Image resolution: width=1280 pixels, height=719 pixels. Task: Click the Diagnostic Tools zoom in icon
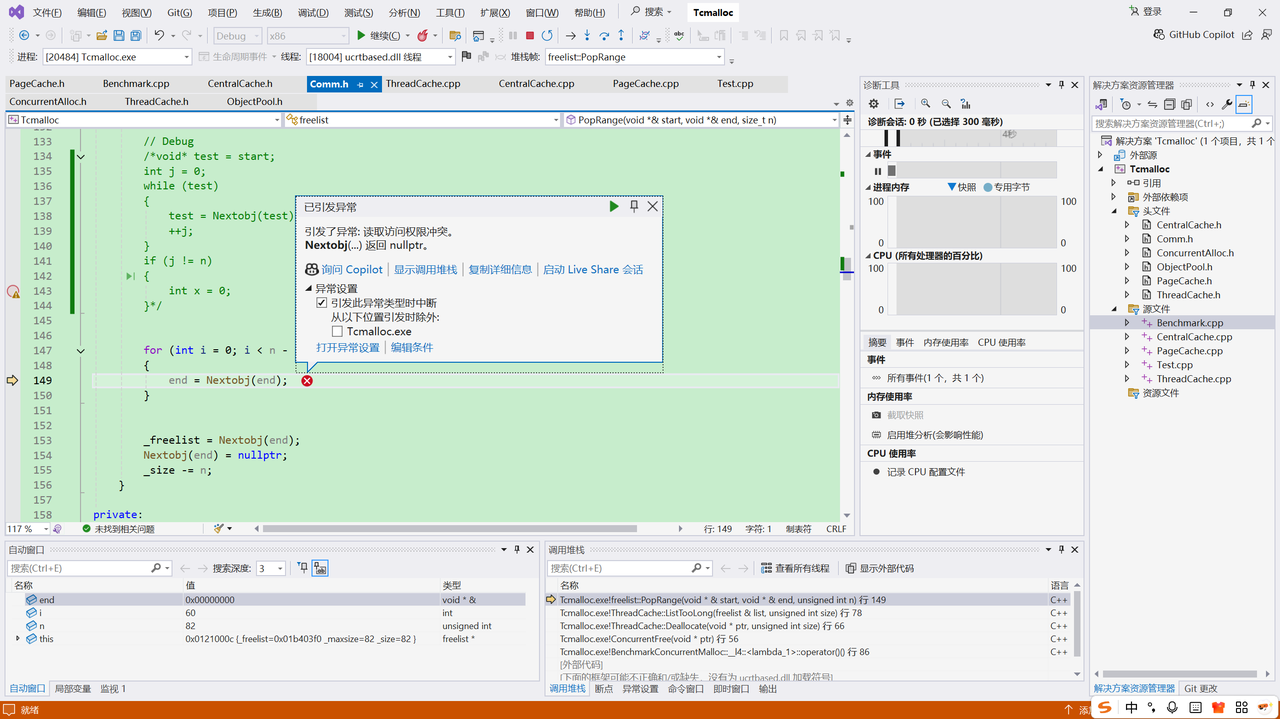[926, 103]
